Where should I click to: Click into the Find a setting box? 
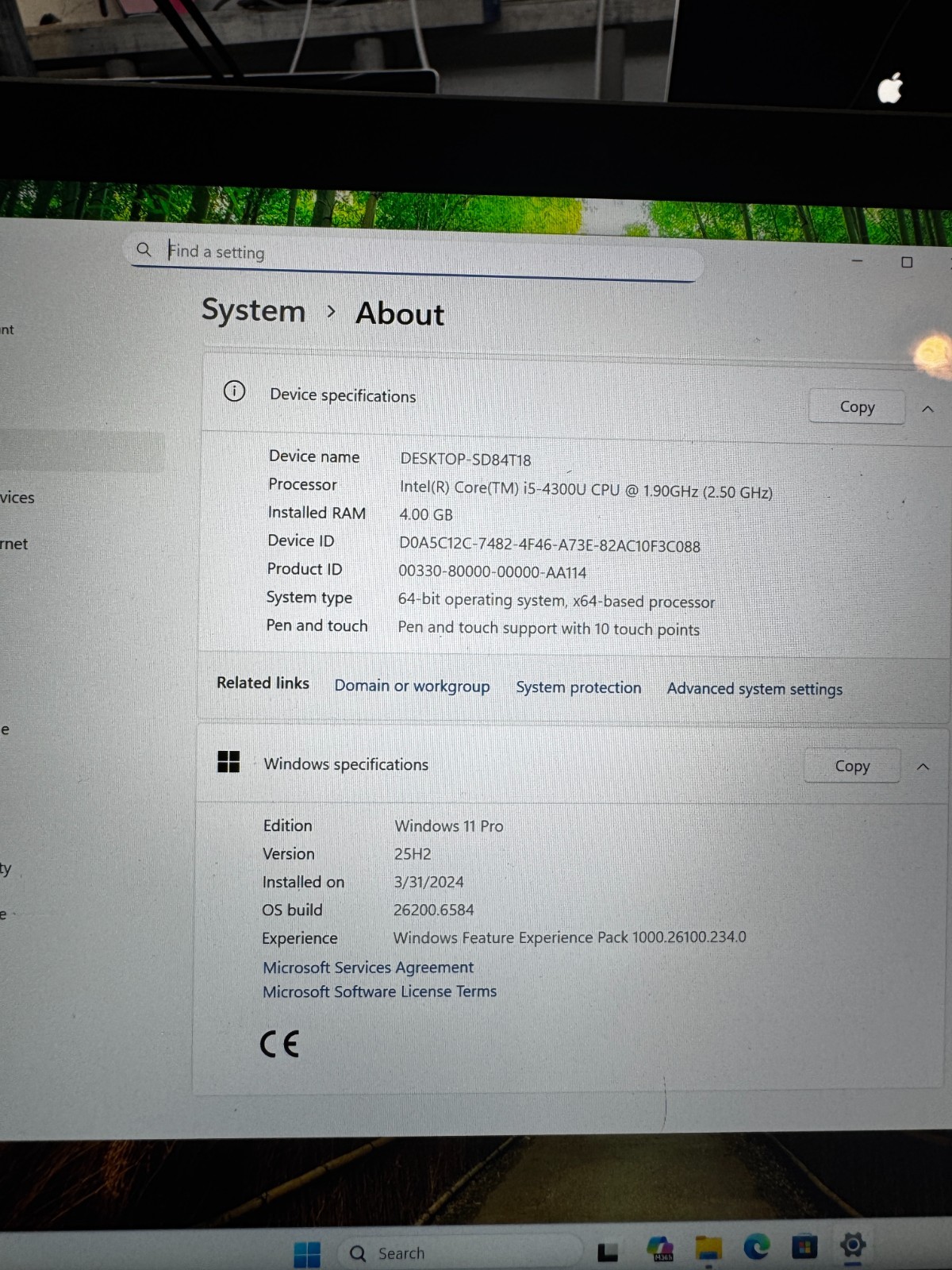[413, 256]
